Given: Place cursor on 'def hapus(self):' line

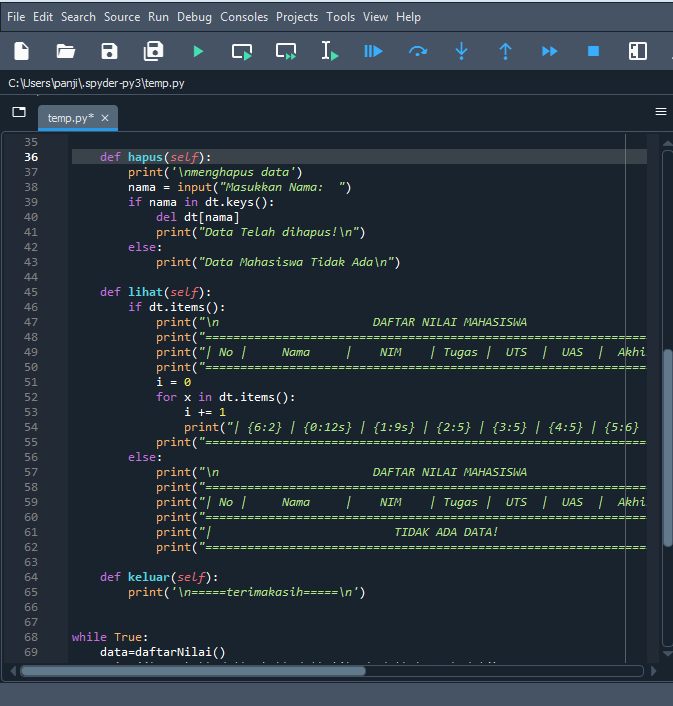Looking at the screenshot, I should click(x=155, y=157).
